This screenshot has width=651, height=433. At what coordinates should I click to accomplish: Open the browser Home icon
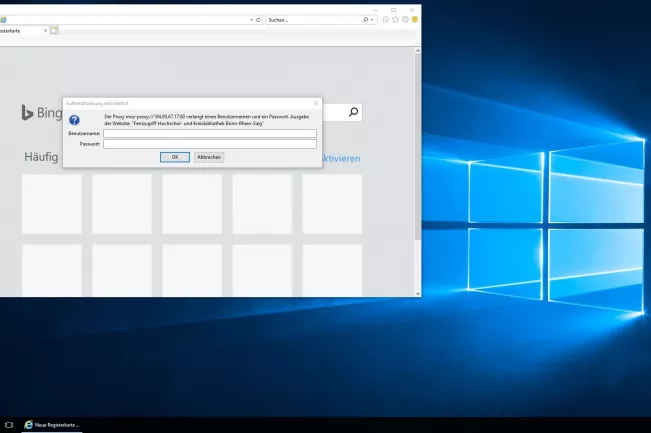tap(386, 19)
